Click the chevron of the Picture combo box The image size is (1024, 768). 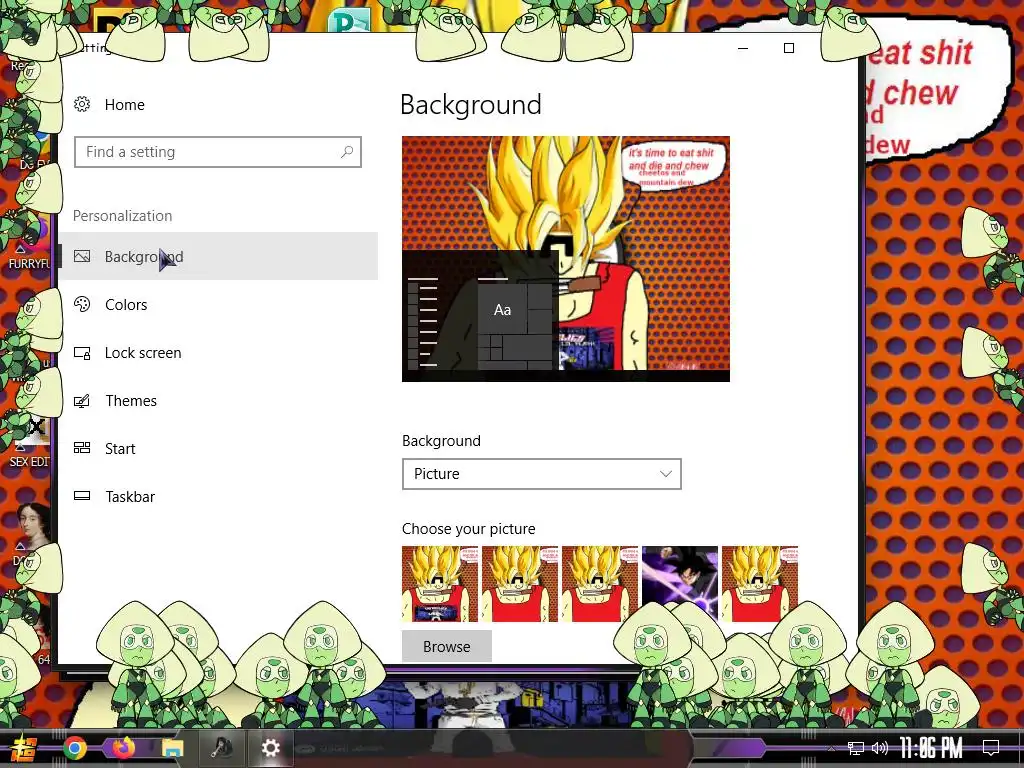[x=665, y=474]
